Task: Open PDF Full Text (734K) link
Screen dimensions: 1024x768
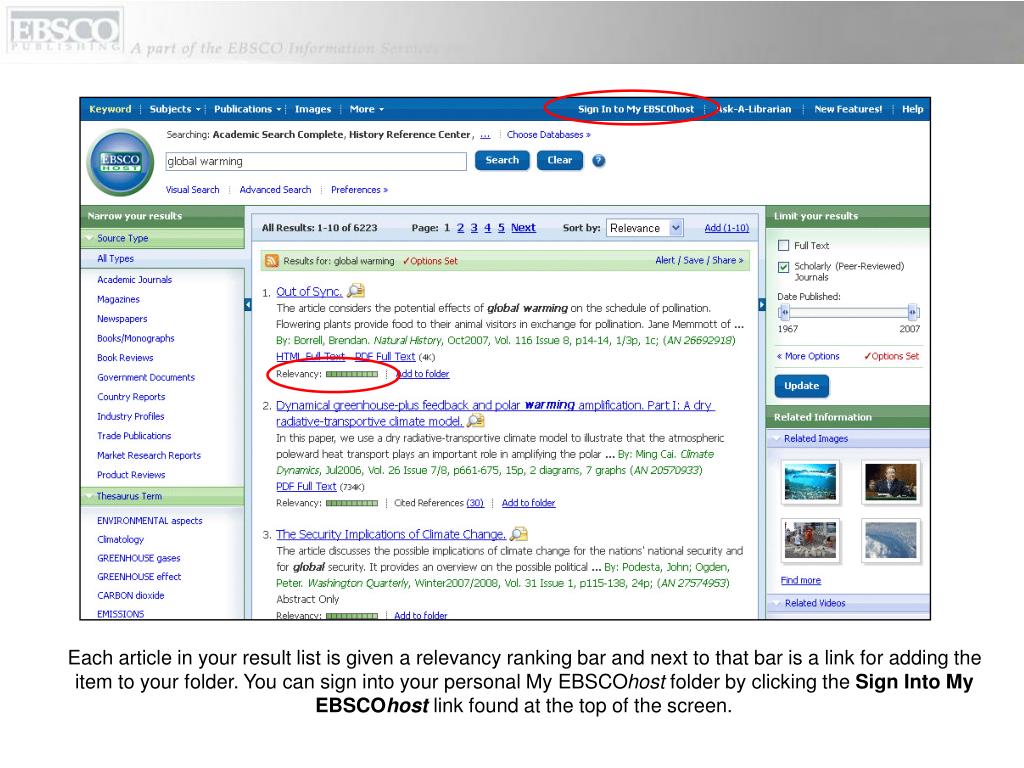Action: [306, 487]
